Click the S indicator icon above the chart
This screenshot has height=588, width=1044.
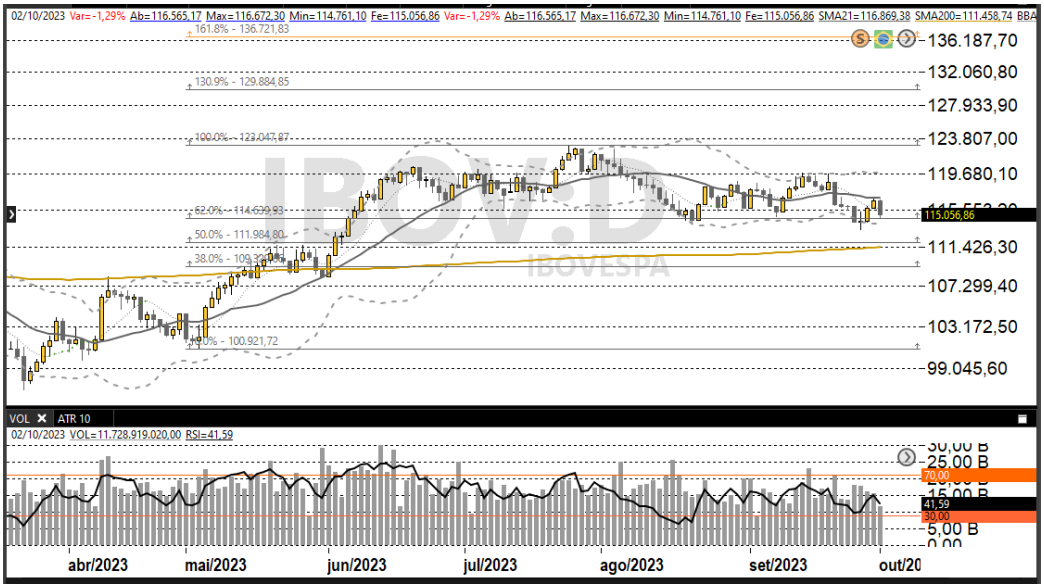[x=858, y=40]
